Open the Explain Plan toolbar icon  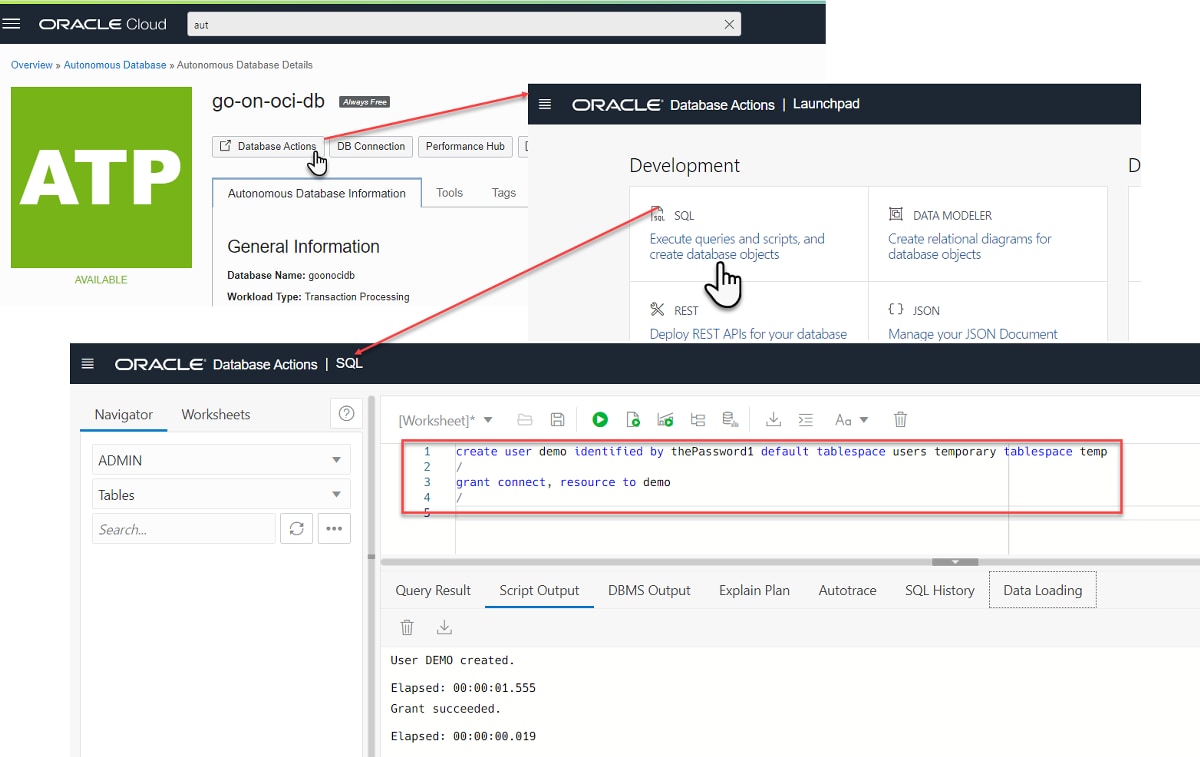[x=698, y=419]
